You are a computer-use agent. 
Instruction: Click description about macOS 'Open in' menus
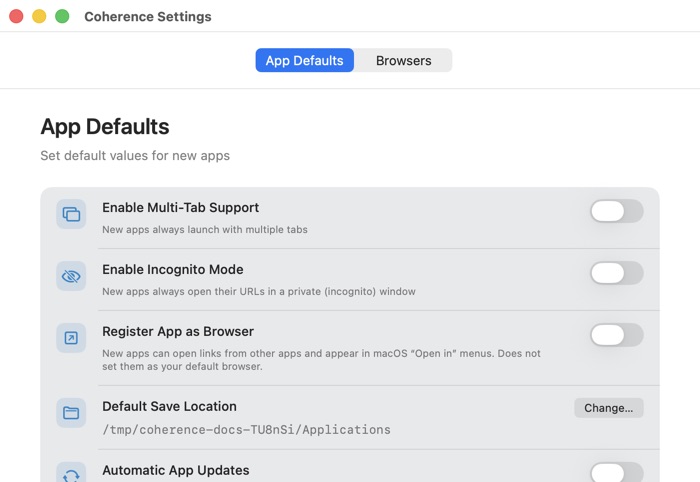pyautogui.click(x=321, y=360)
